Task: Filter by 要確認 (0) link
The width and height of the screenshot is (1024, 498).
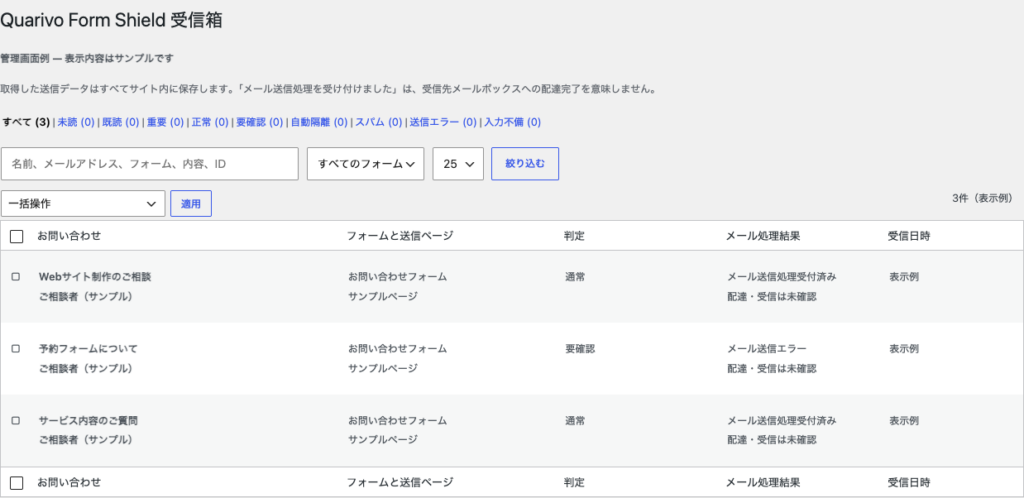Action: (259, 122)
